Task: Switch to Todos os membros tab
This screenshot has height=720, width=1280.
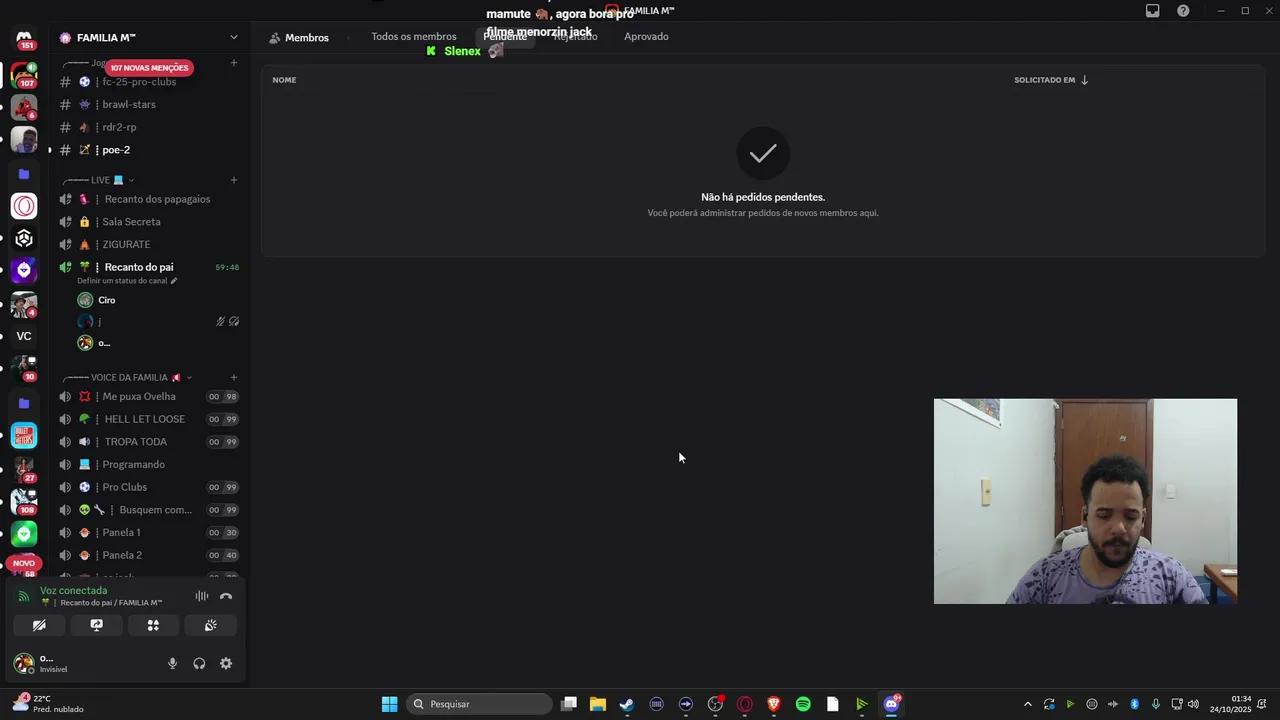Action: pos(413,36)
